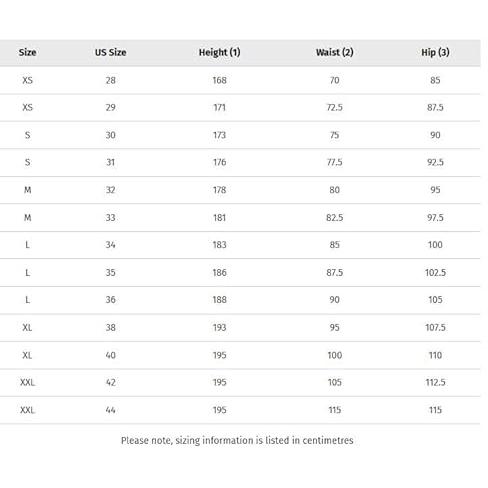Viewport: 488px width, 488px height.
Task: Click US Size 42 cell
Action: coord(110,382)
